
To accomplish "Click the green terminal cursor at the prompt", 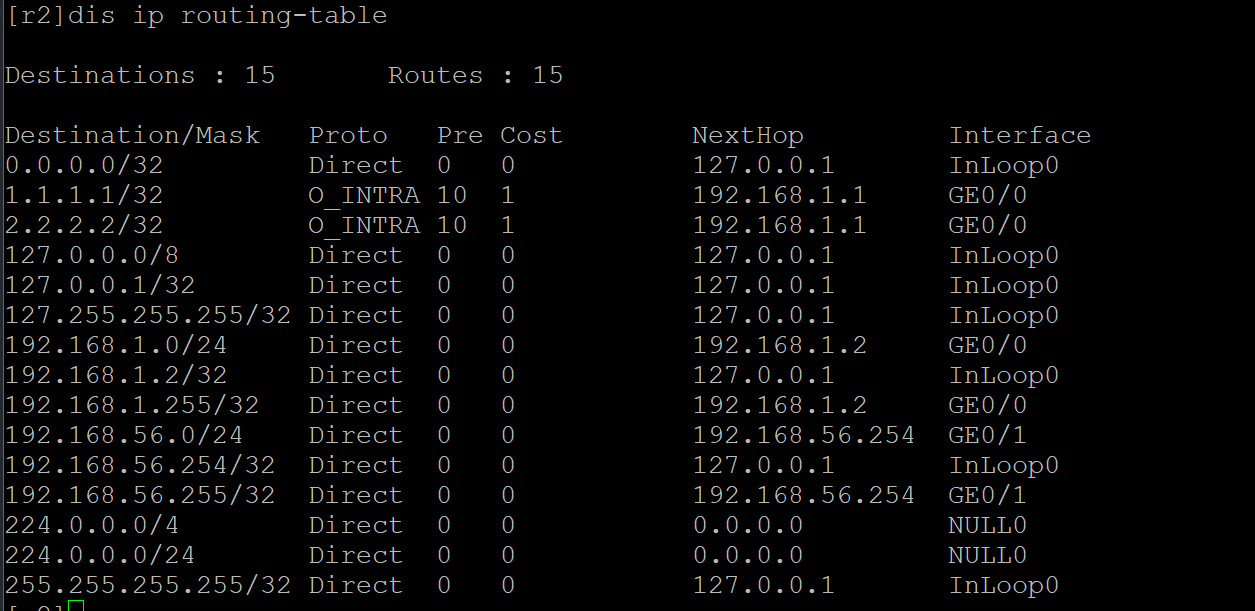I will (x=77, y=606).
